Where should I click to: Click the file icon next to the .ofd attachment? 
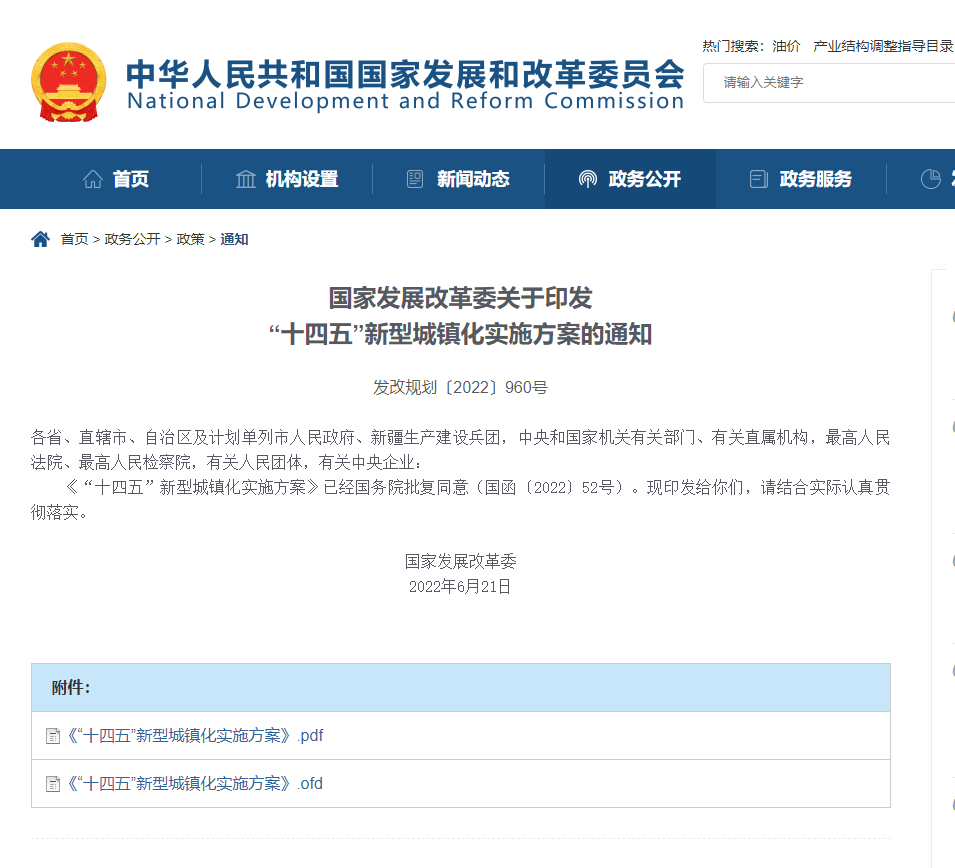(53, 784)
